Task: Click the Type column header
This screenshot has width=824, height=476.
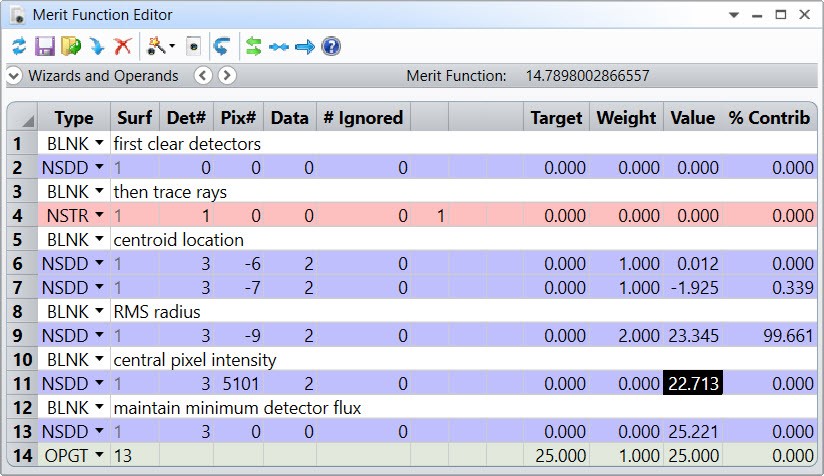Action: [x=74, y=117]
